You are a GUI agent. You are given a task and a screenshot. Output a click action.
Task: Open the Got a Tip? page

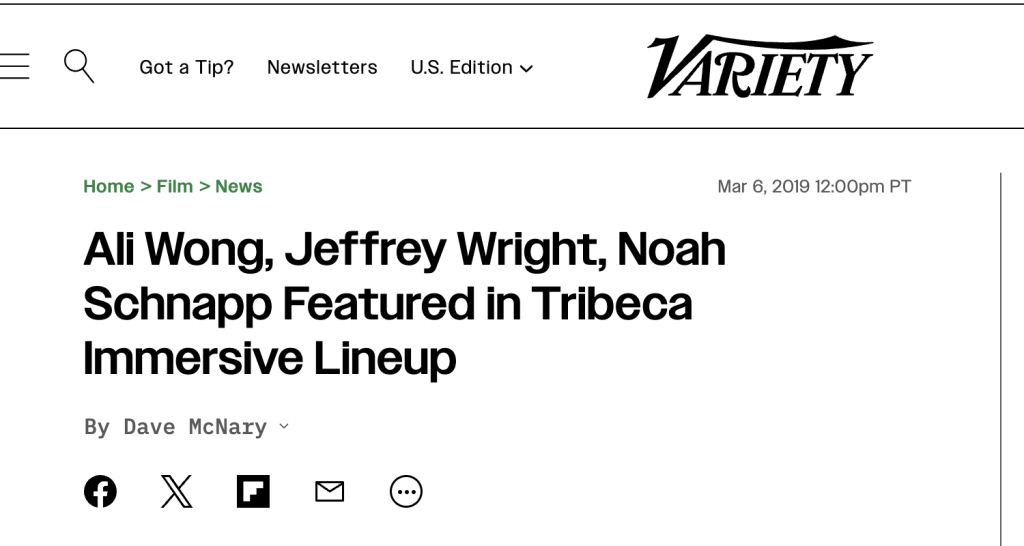pyautogui.click(x=186, y=68)
